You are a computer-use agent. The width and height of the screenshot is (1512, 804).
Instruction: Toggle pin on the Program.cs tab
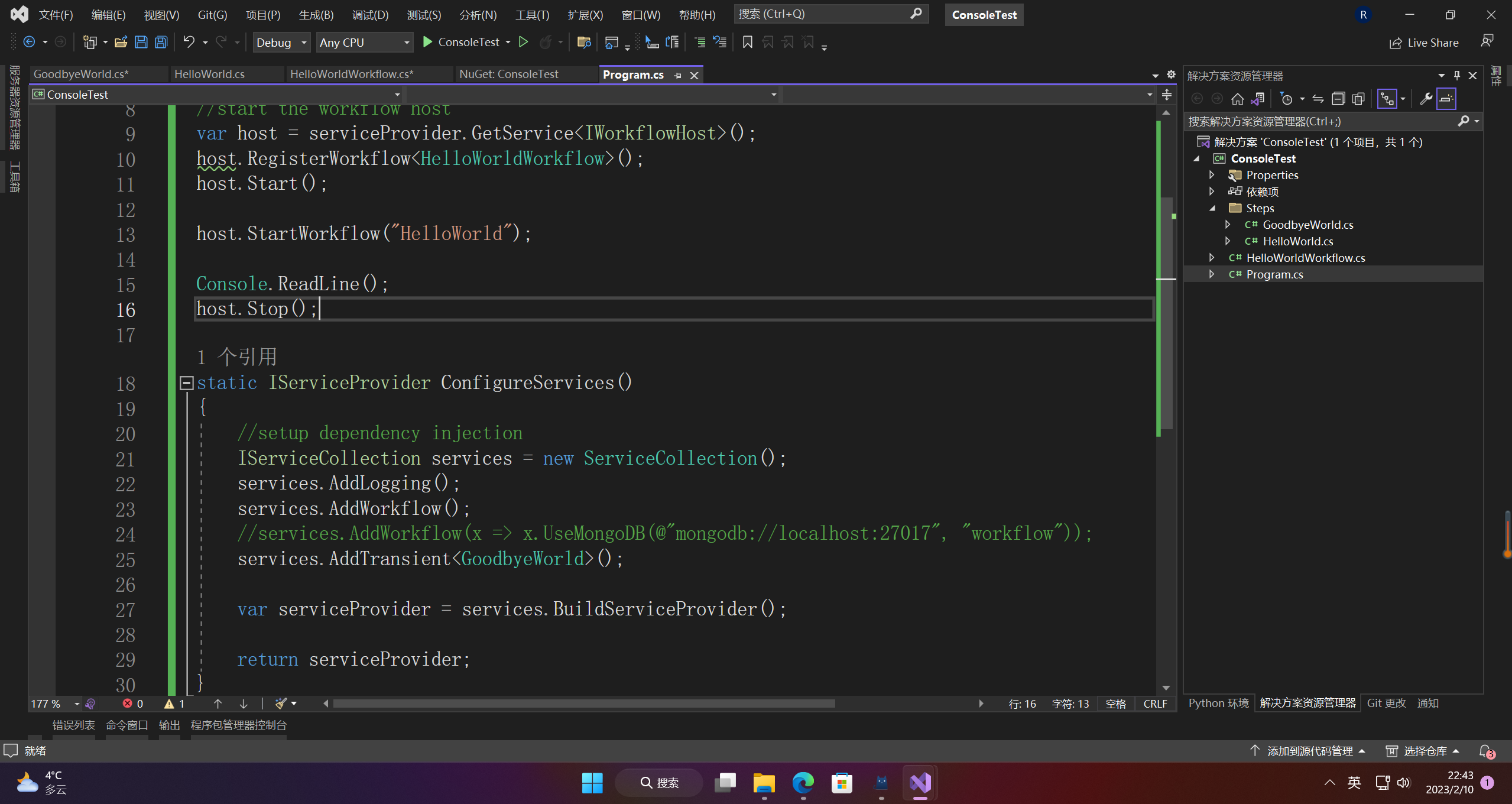click(678, 76)
